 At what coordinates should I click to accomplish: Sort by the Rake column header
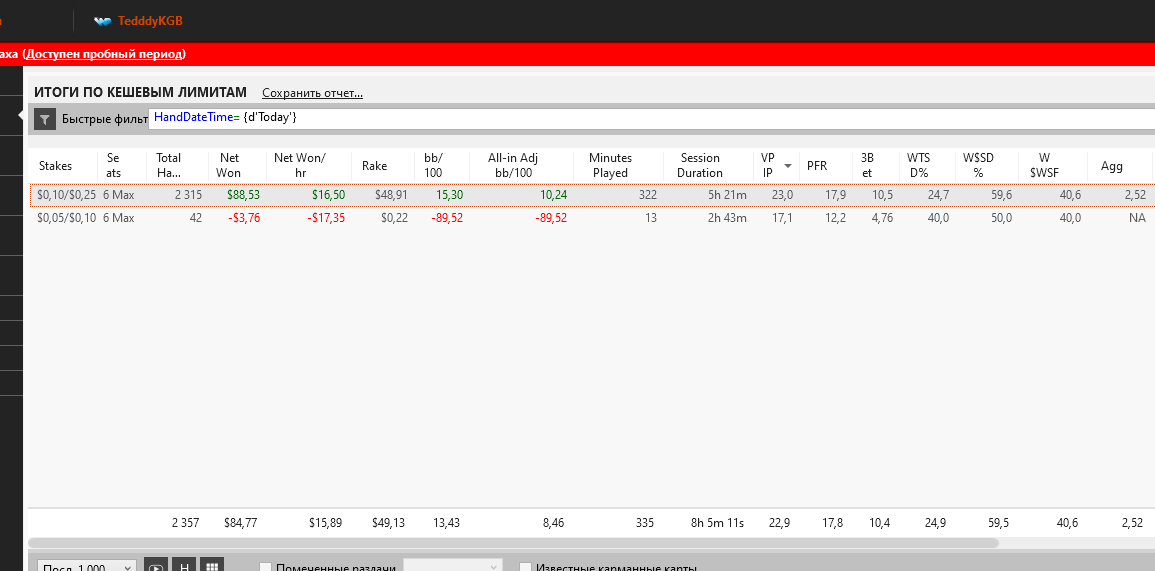pyautogui.click(x=374, y=166)
